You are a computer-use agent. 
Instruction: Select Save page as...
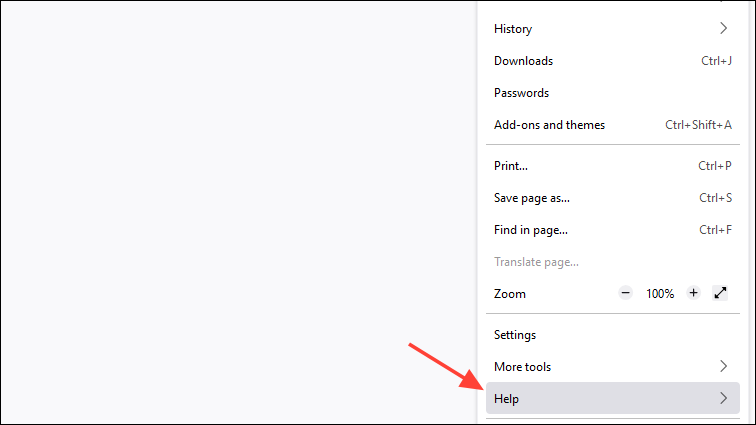point(532,198)
